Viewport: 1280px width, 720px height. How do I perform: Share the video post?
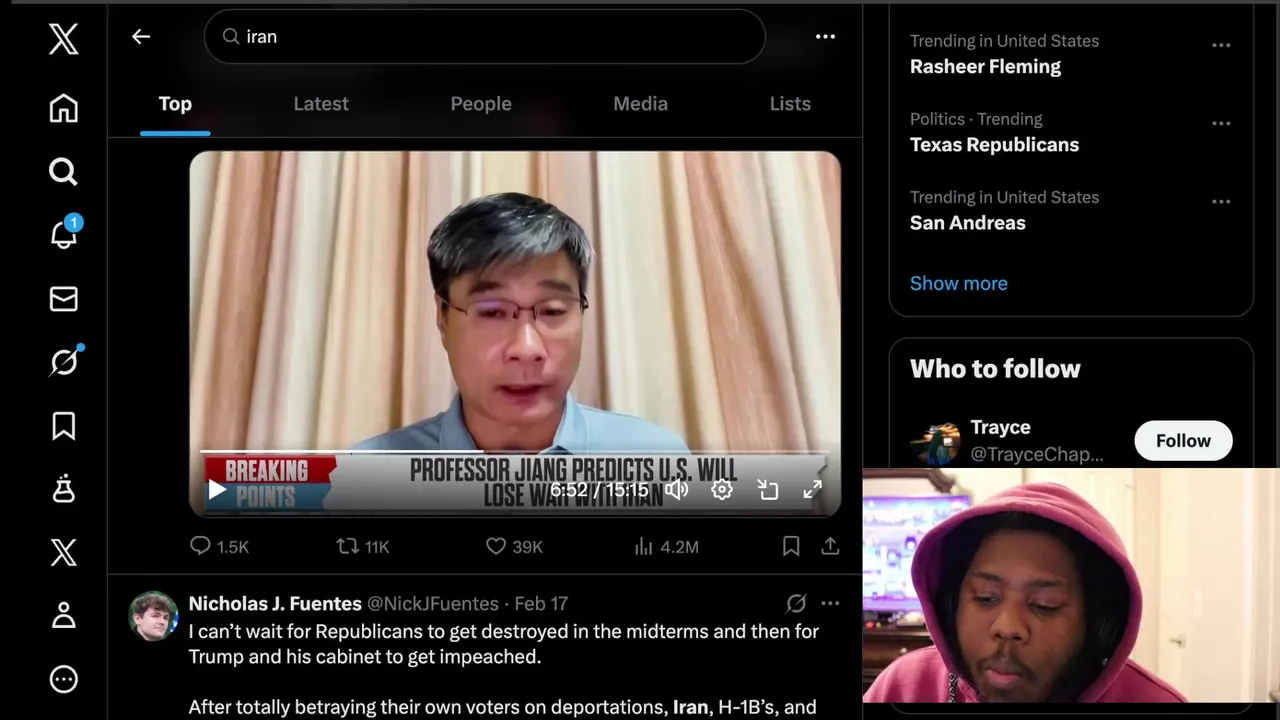[x=830, y=546]
